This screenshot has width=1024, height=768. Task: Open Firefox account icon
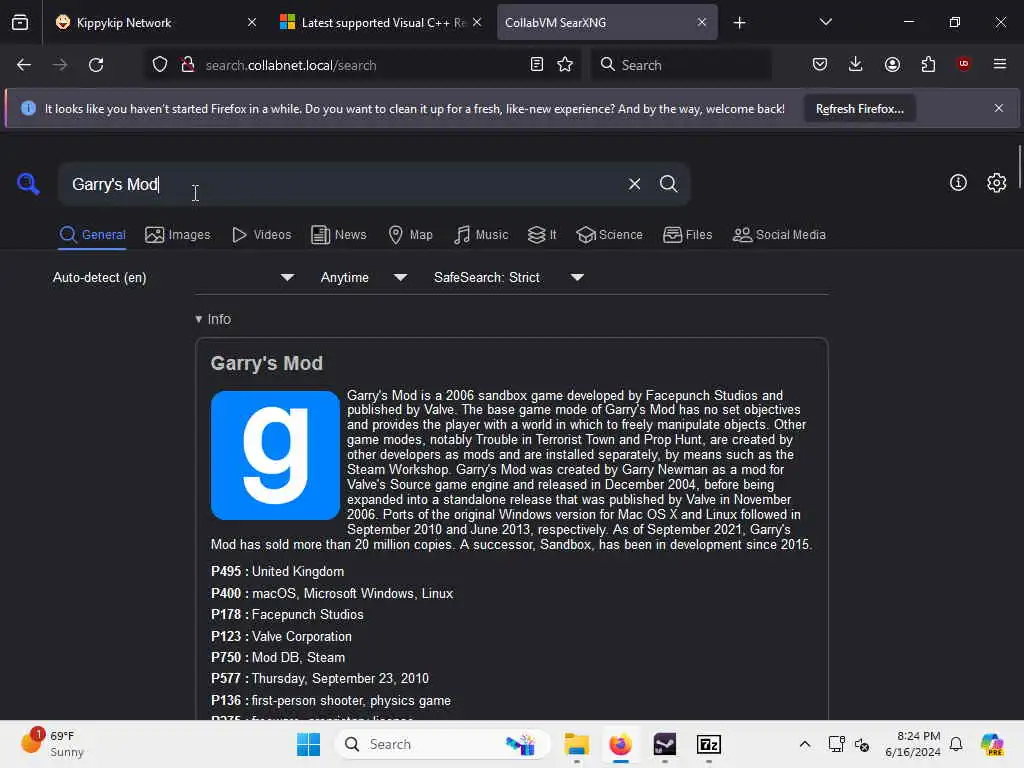coord(892,65)
